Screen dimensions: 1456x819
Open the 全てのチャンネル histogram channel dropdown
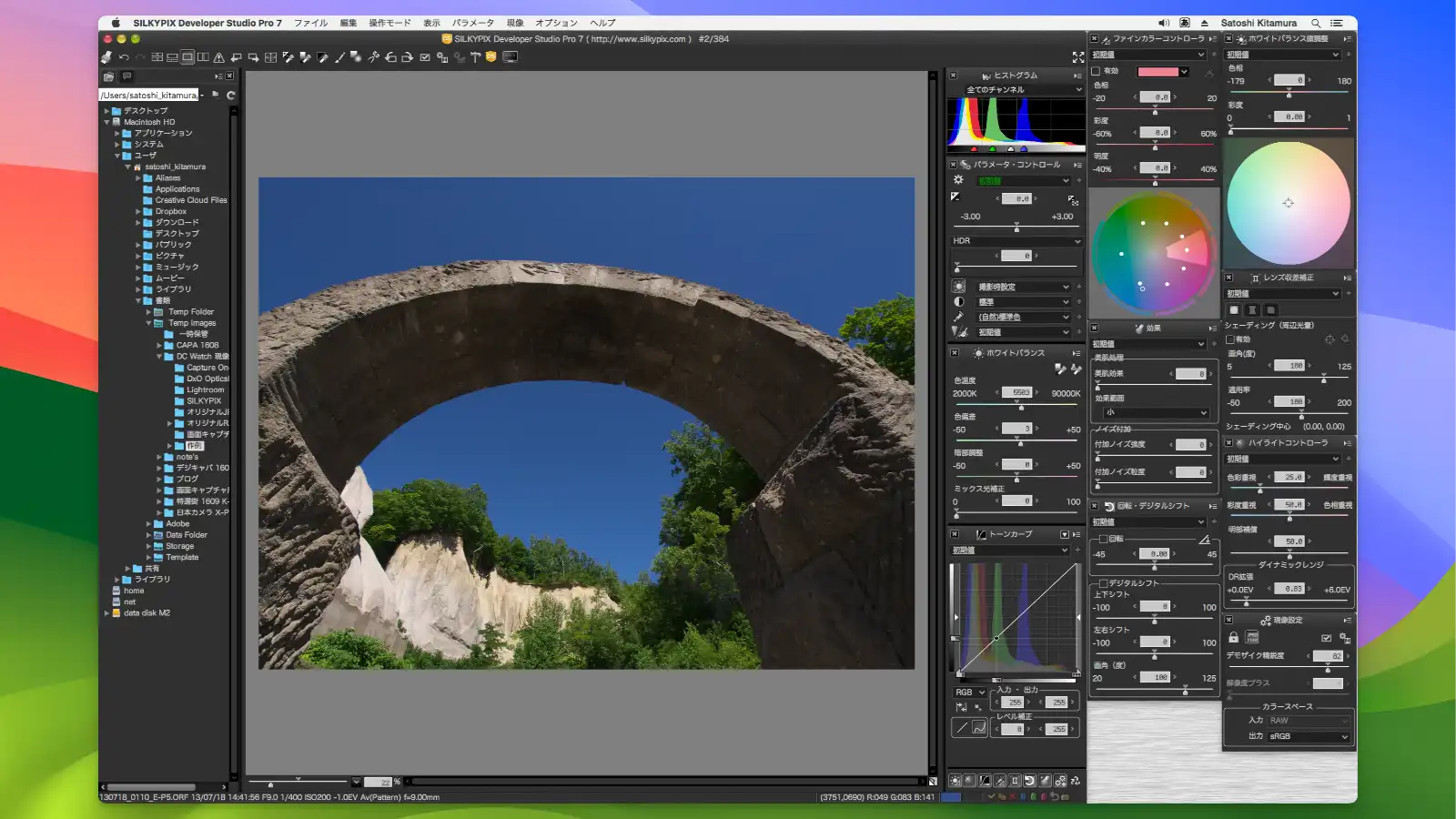[x=1015, y=89]
